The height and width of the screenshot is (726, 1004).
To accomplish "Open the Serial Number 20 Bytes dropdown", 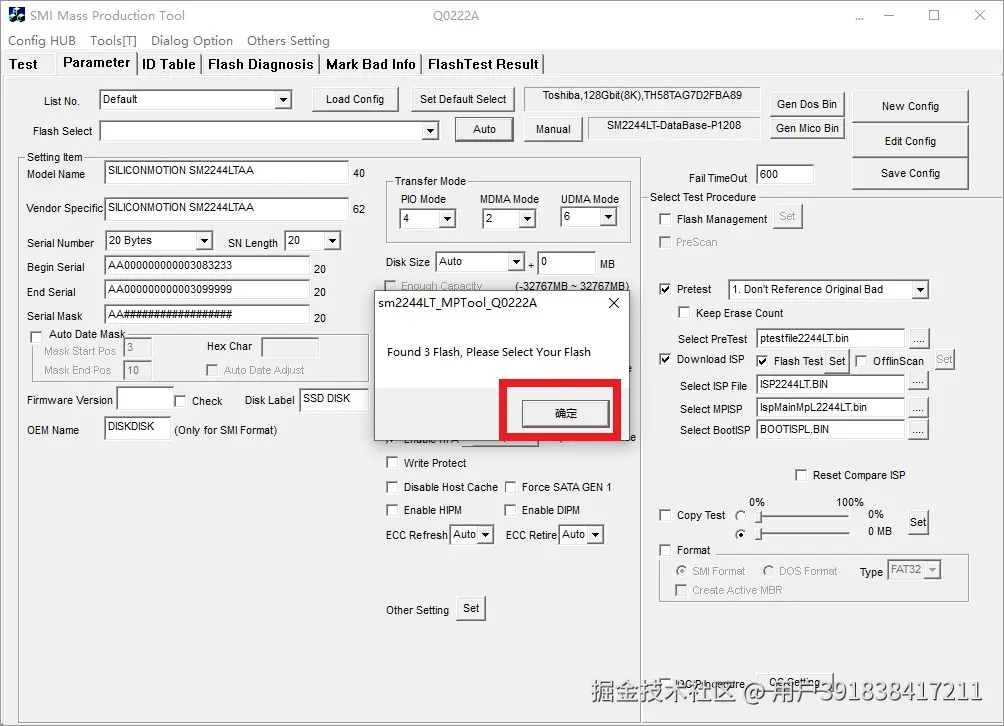I will [x=204, y=241].
